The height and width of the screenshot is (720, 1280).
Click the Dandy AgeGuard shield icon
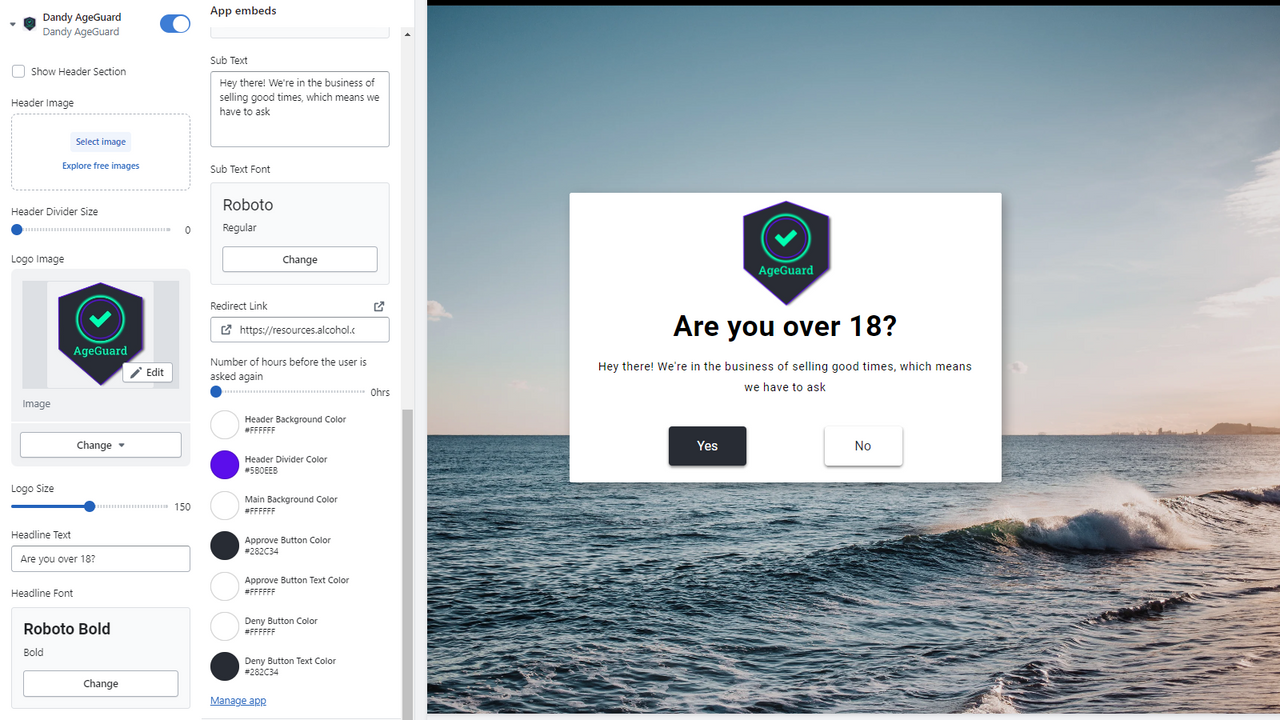pos(30,24)
